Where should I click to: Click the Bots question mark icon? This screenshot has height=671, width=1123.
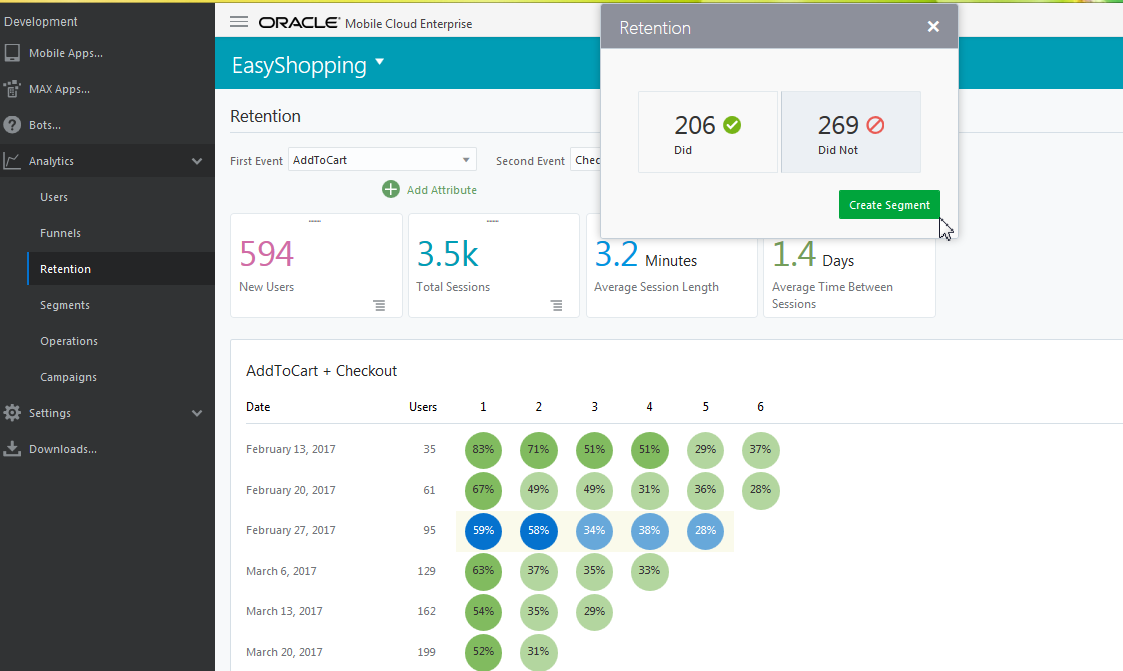12,125
